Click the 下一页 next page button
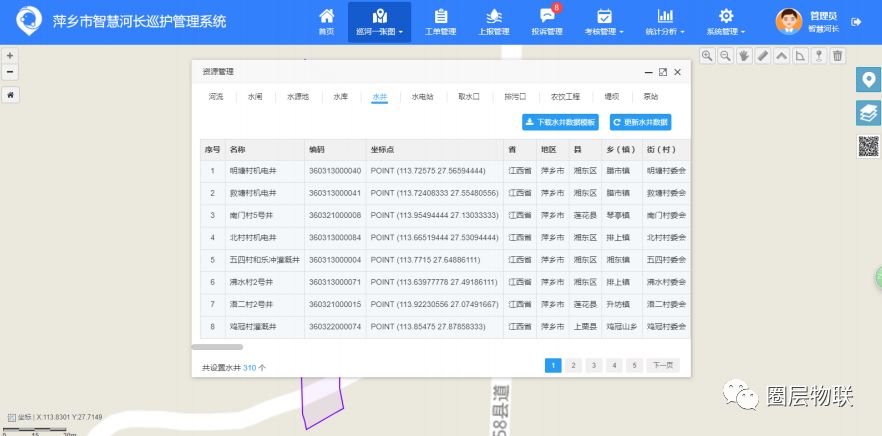The width and height of the screenshot is (882, 436). click(x=663, y=366)
